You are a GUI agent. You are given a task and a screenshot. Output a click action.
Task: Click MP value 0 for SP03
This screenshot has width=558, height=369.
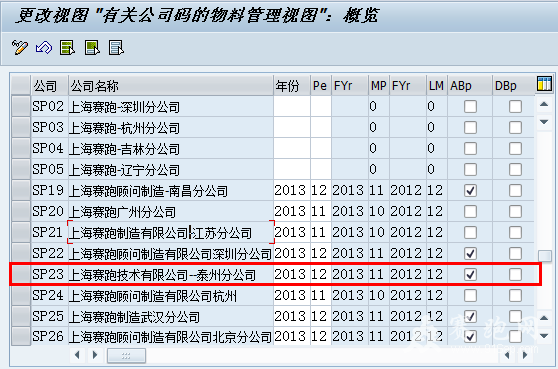pos(373,127)
